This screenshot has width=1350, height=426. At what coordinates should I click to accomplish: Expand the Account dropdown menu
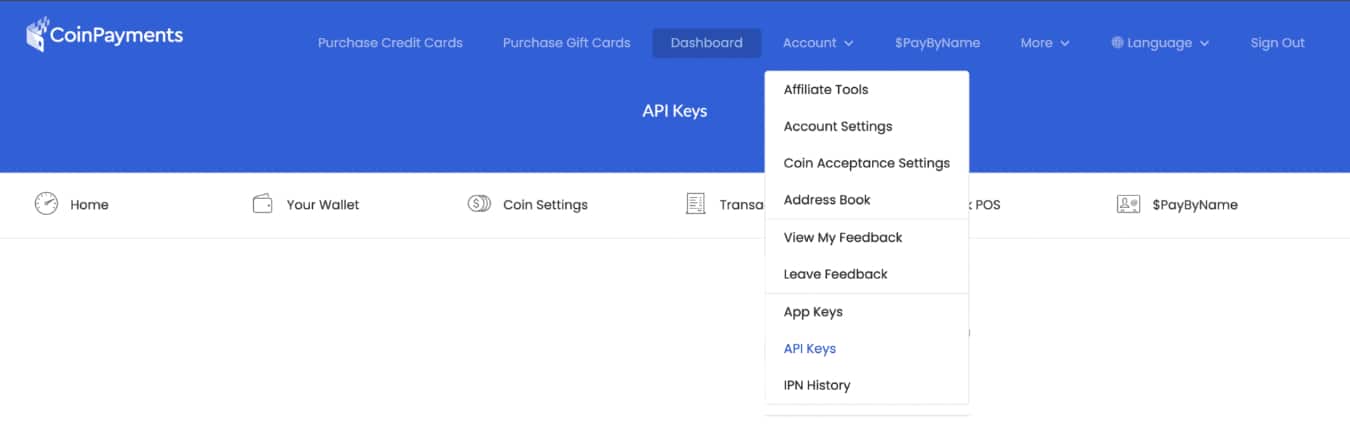(x=817, y=43)
